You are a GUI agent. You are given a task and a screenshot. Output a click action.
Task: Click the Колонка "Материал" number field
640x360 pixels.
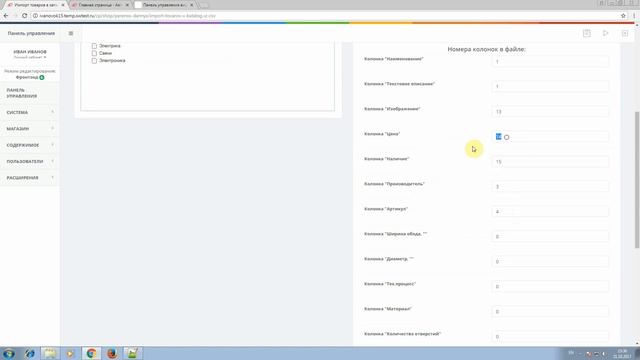click(550, 311)
